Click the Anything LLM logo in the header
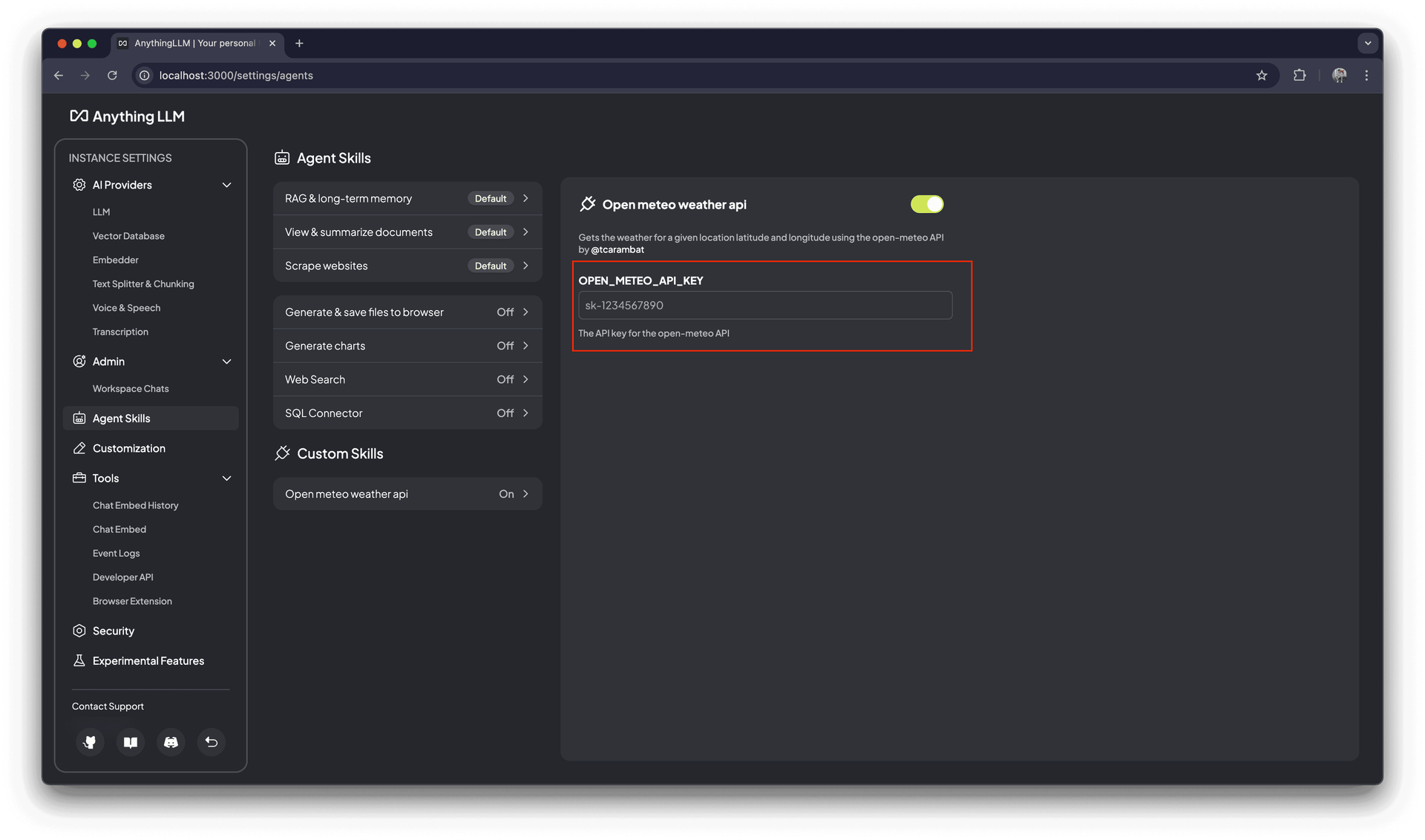Viewport: 1425px width, 840px height. click(127, 116)
